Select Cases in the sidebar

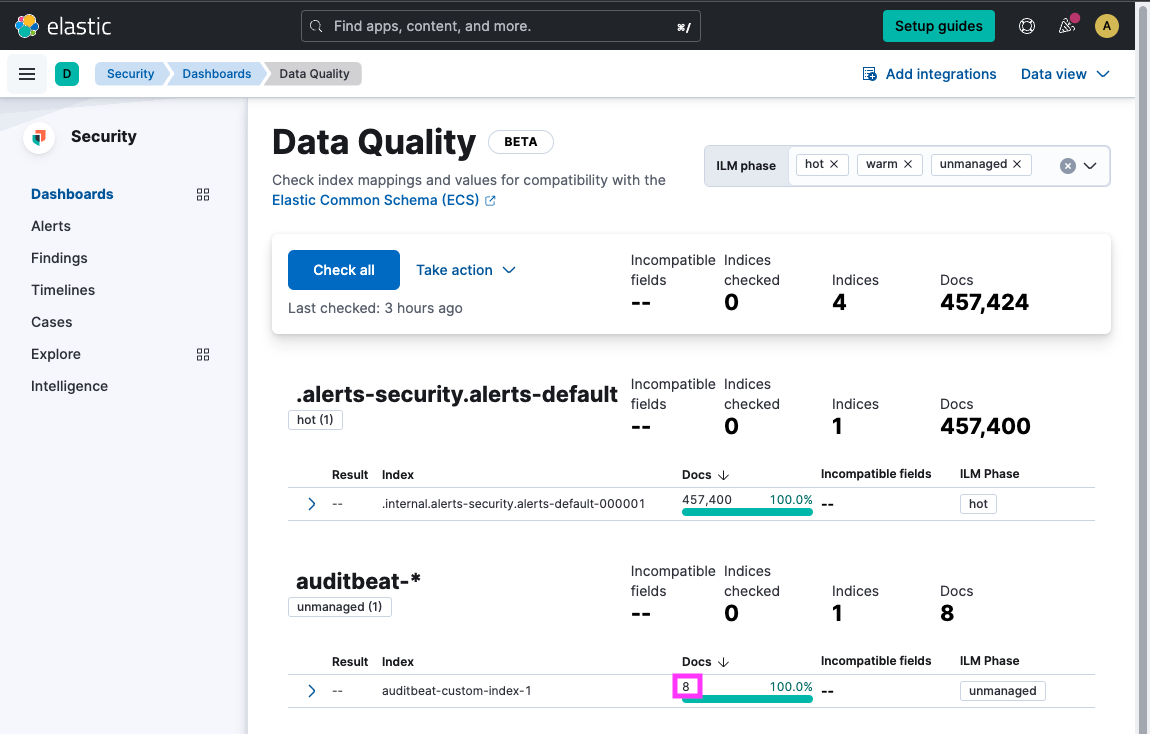click(51, 323)
